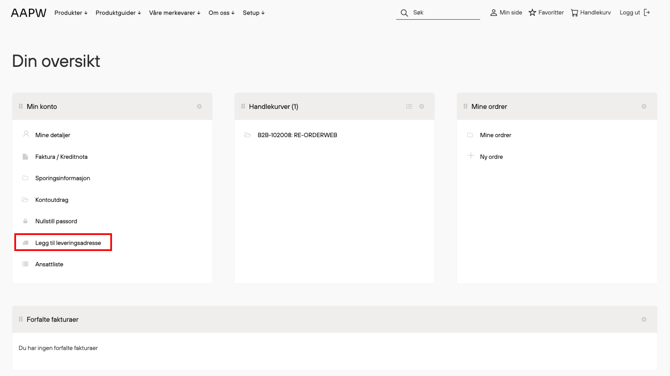Grab the Min konto drag handle
670x376 pixels.
[x=21, y=106]
